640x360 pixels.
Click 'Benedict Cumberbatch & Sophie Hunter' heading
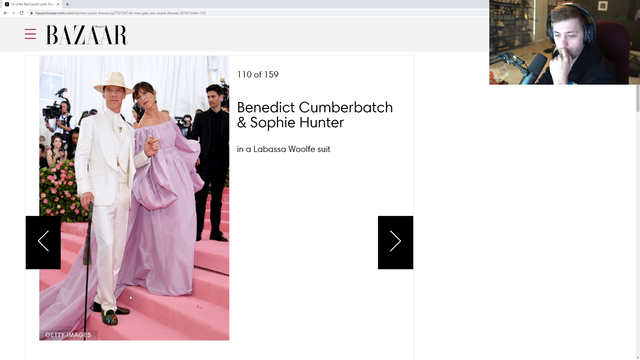click(x=315, y=115)
